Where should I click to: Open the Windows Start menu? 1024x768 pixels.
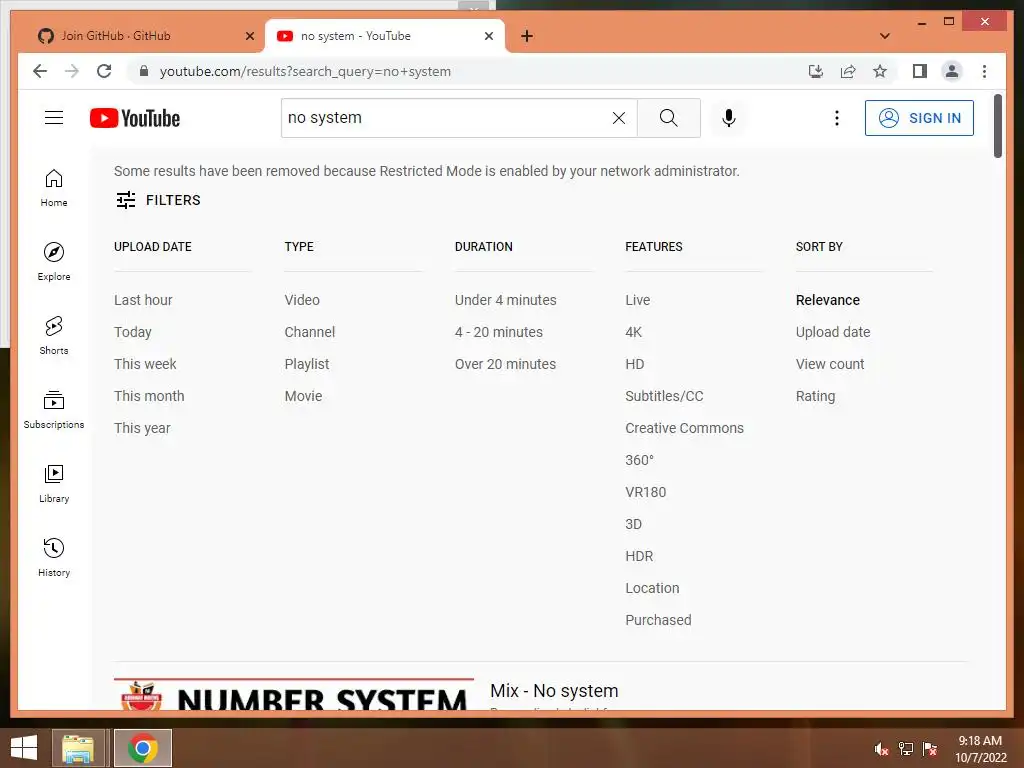[x=24, y=747]
